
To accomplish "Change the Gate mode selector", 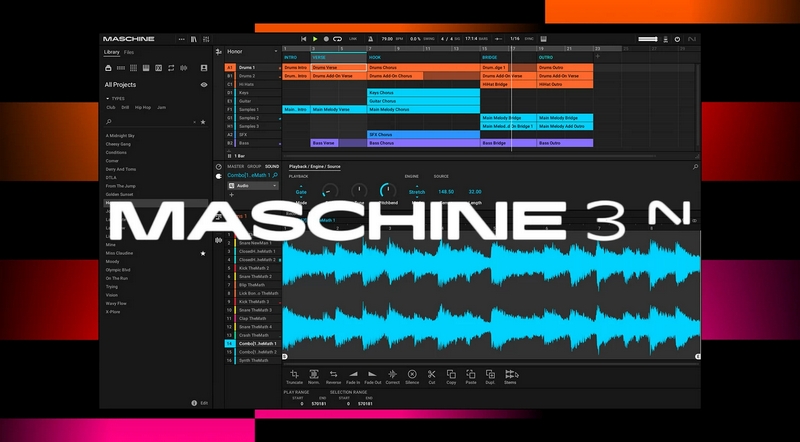I will point(301,192).
